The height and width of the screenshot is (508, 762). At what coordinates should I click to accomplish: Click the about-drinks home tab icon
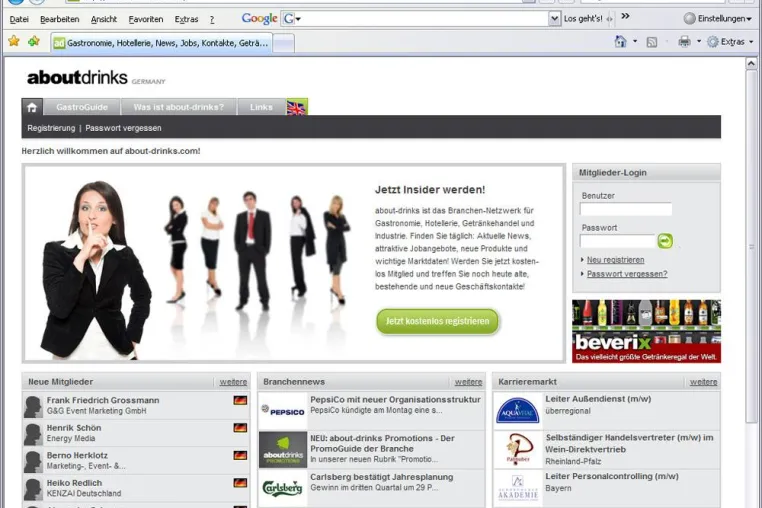tap(32, 107)
